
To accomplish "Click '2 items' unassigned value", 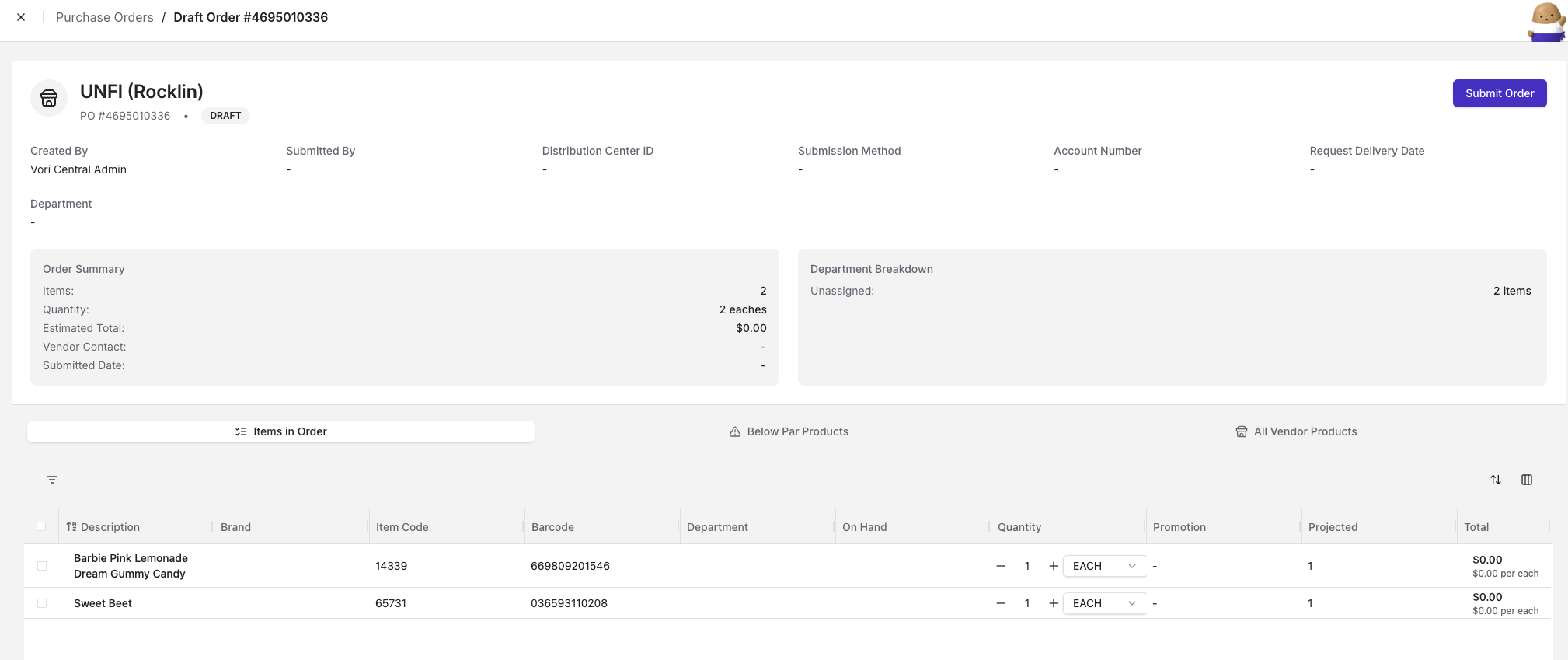I will coord(1512,291).
